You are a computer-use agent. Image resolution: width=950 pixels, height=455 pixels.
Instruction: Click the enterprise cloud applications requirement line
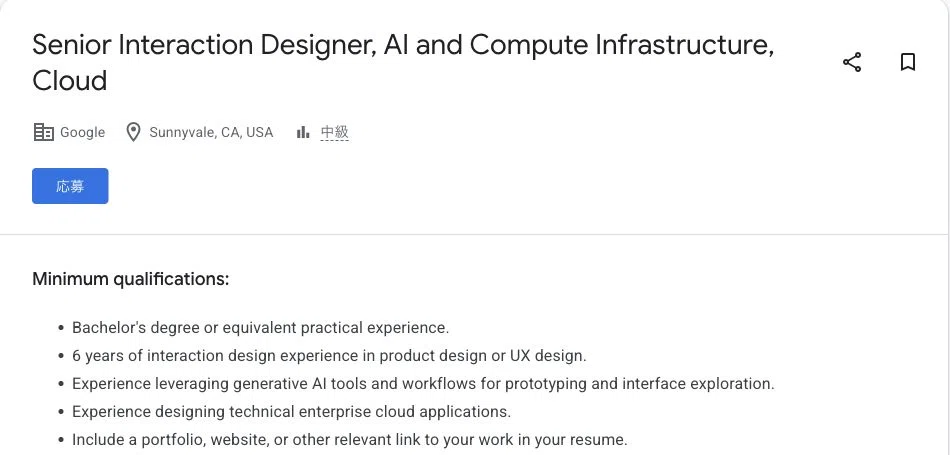coord(291,412)
